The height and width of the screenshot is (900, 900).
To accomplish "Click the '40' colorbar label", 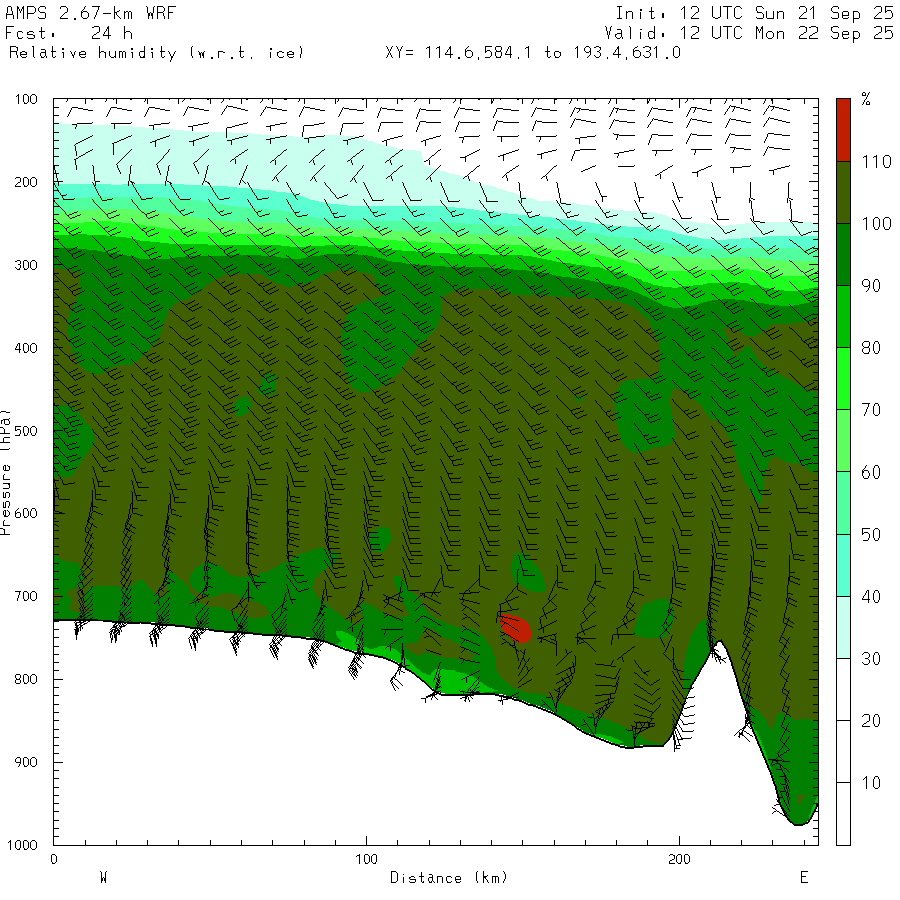I will 871,596.
